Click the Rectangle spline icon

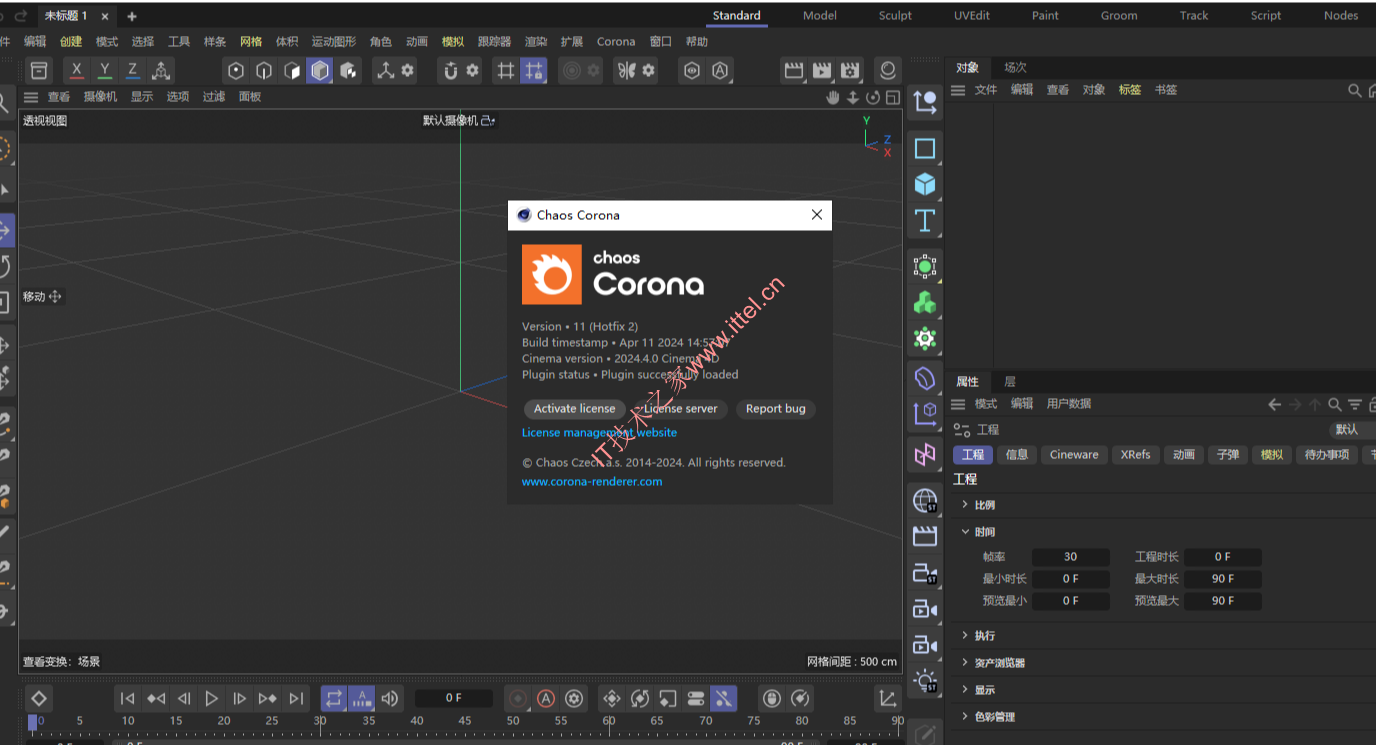[x=925, y=148]
